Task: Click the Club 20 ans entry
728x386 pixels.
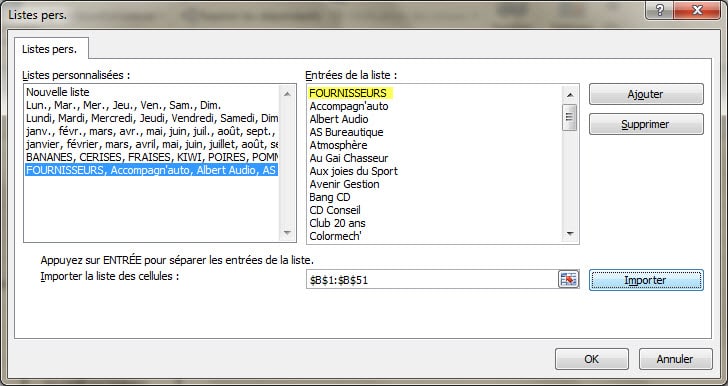Action: tap(338, 223)
